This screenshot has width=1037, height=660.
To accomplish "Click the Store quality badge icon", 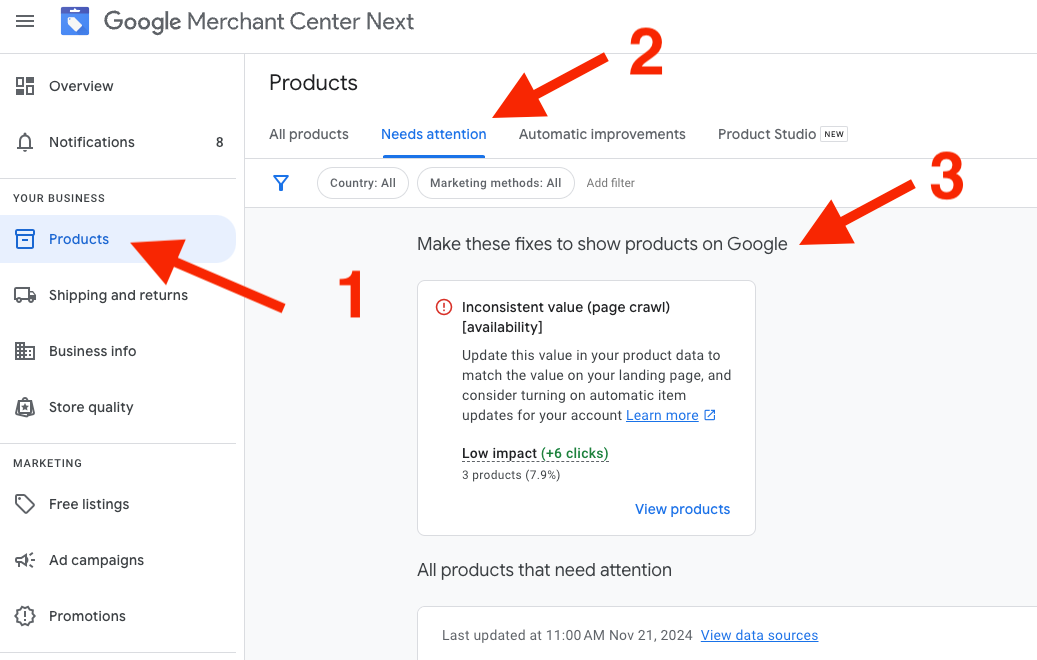I will coord(25,407).
